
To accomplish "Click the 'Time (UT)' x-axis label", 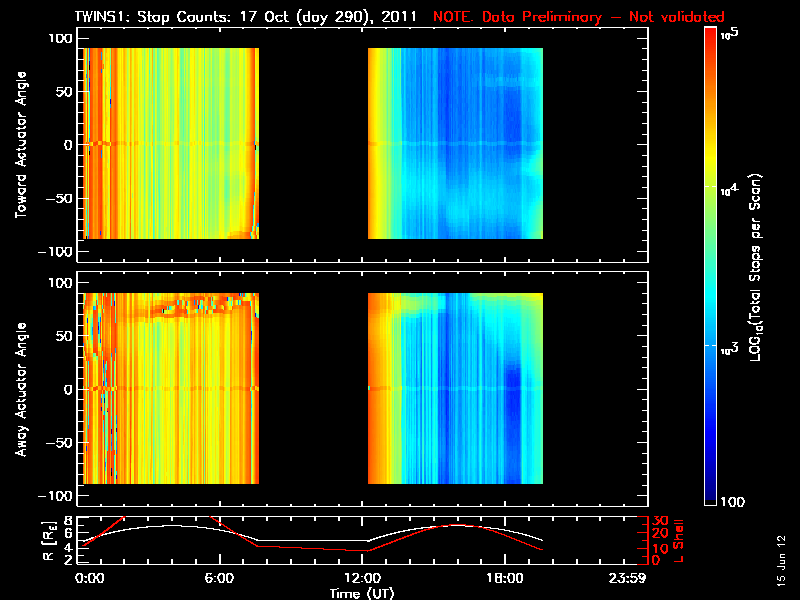I will [x=362, y=593].
